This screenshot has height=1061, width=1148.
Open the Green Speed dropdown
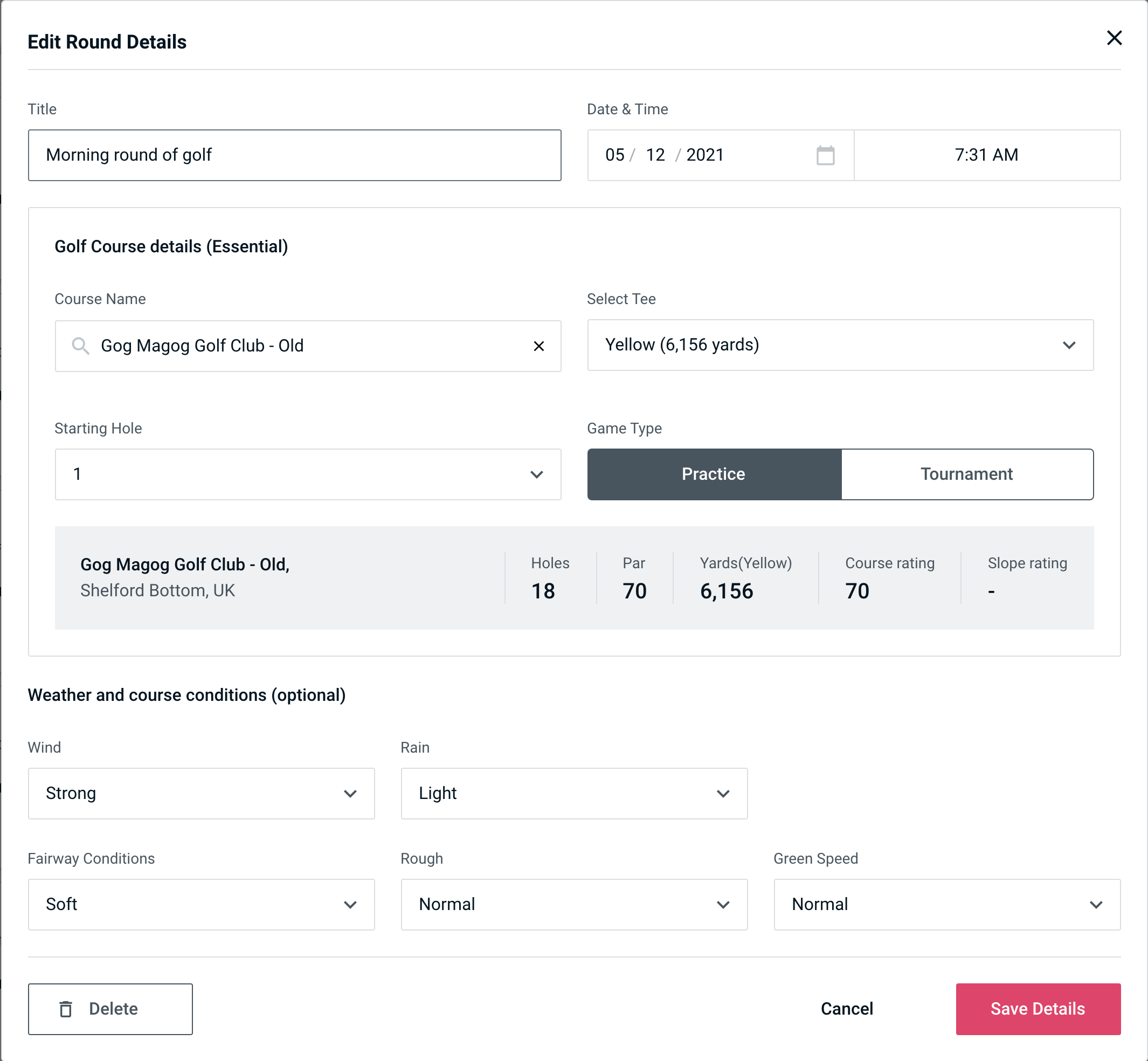point(946,904)
